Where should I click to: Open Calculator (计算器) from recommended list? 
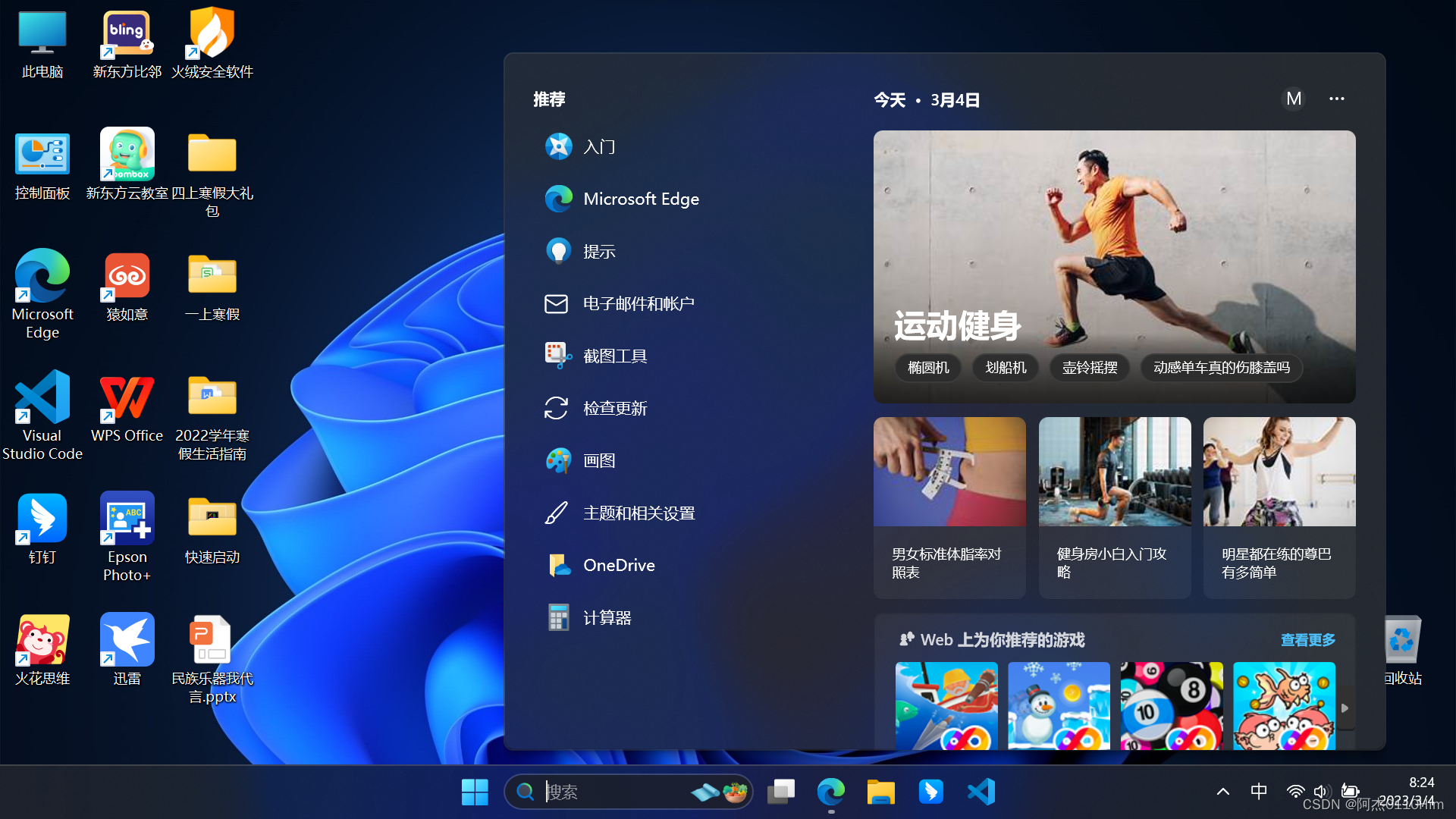point(606,617)
